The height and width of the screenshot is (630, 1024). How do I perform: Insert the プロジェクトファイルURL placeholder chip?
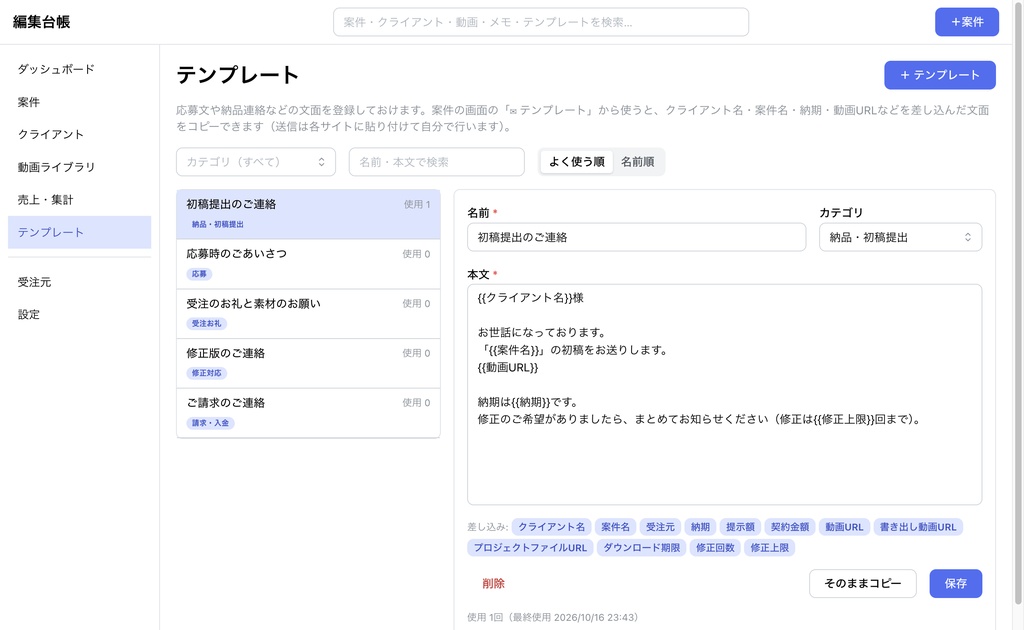(x=530, y=548)
